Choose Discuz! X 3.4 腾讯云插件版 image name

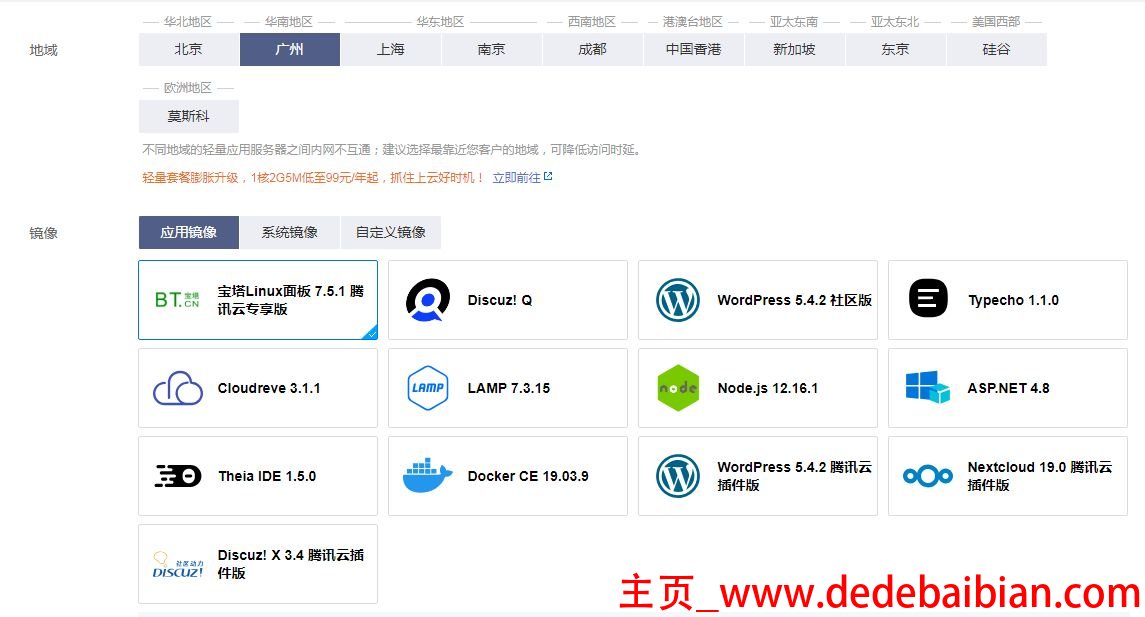click(x=291, y=564)
